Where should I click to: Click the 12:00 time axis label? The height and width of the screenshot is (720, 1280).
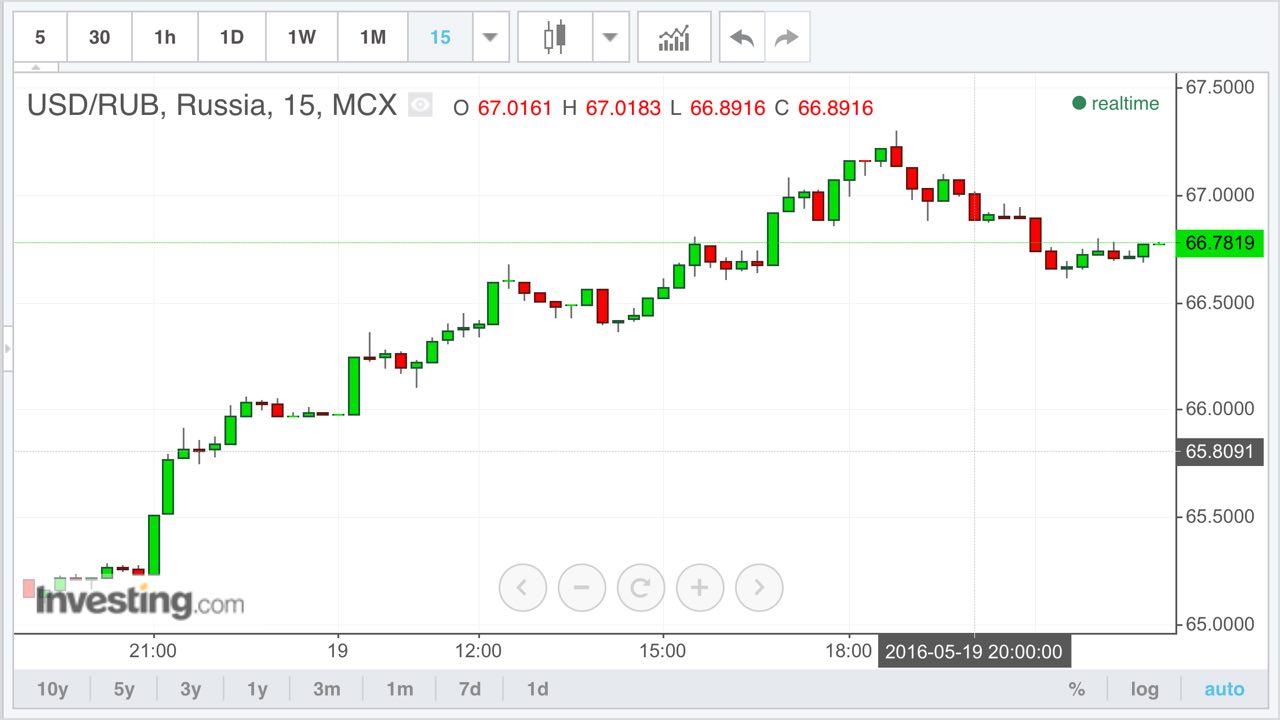pos(478,651)
